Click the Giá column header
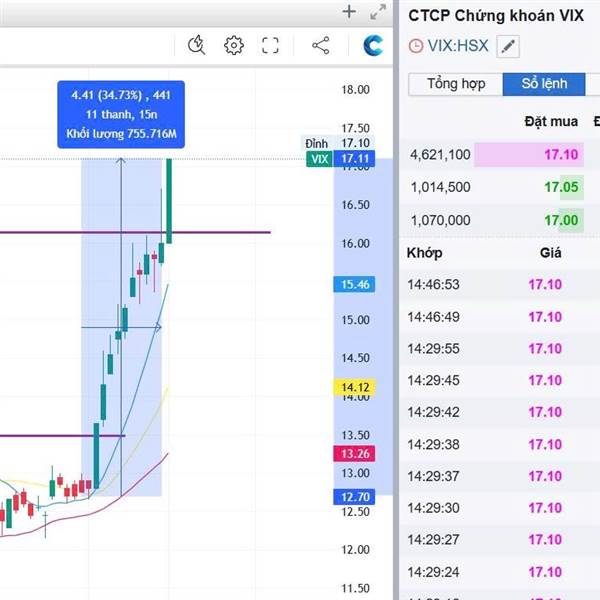Screen dimensions: 600x600 (550, 253)
